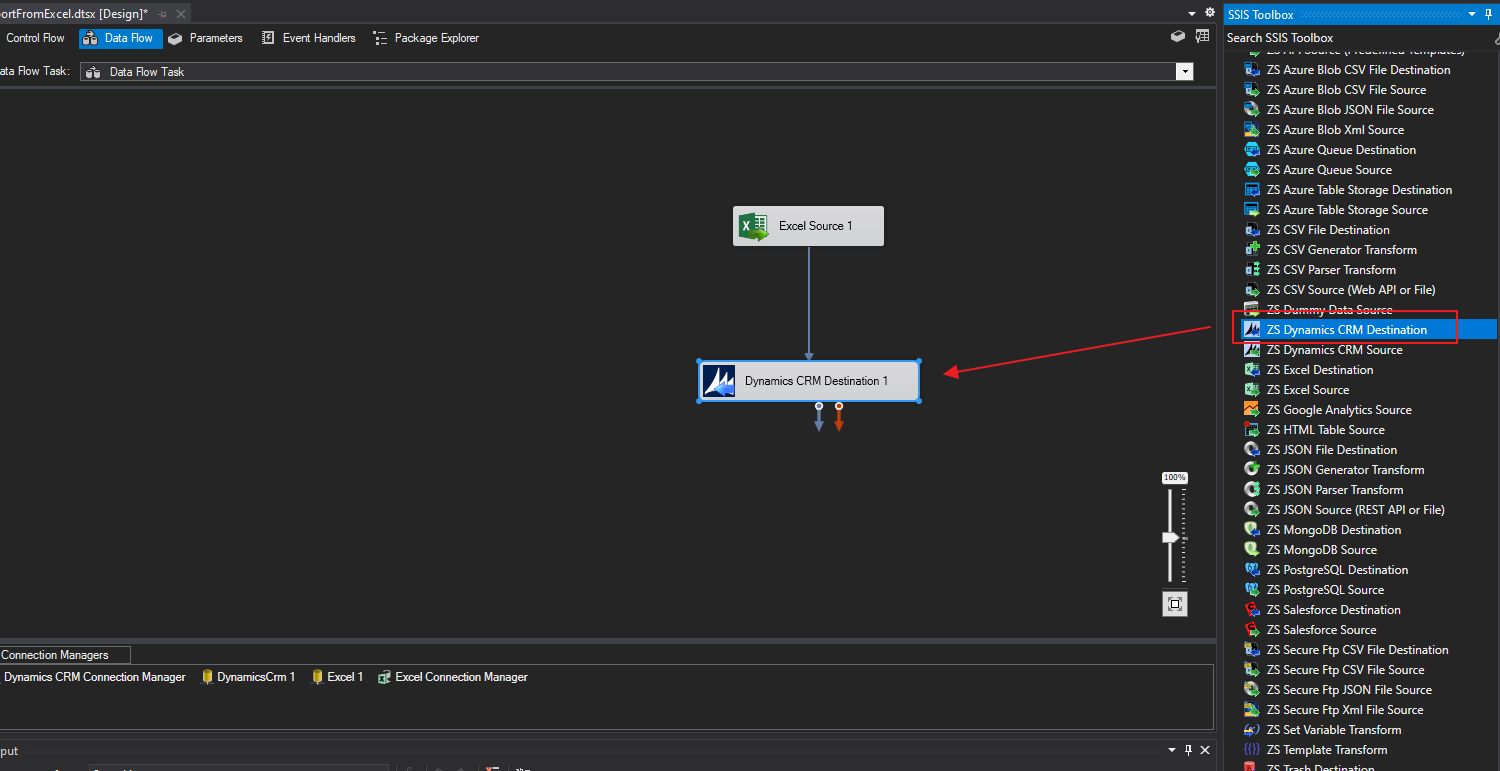Open the Event Handlers tab
Viewport: 1500px width, 771px height.
coord(317,37)
